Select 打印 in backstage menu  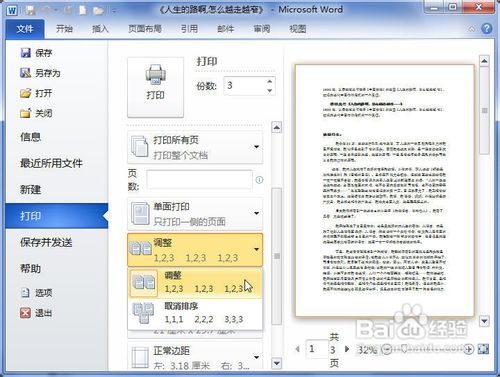coord(57,216)
